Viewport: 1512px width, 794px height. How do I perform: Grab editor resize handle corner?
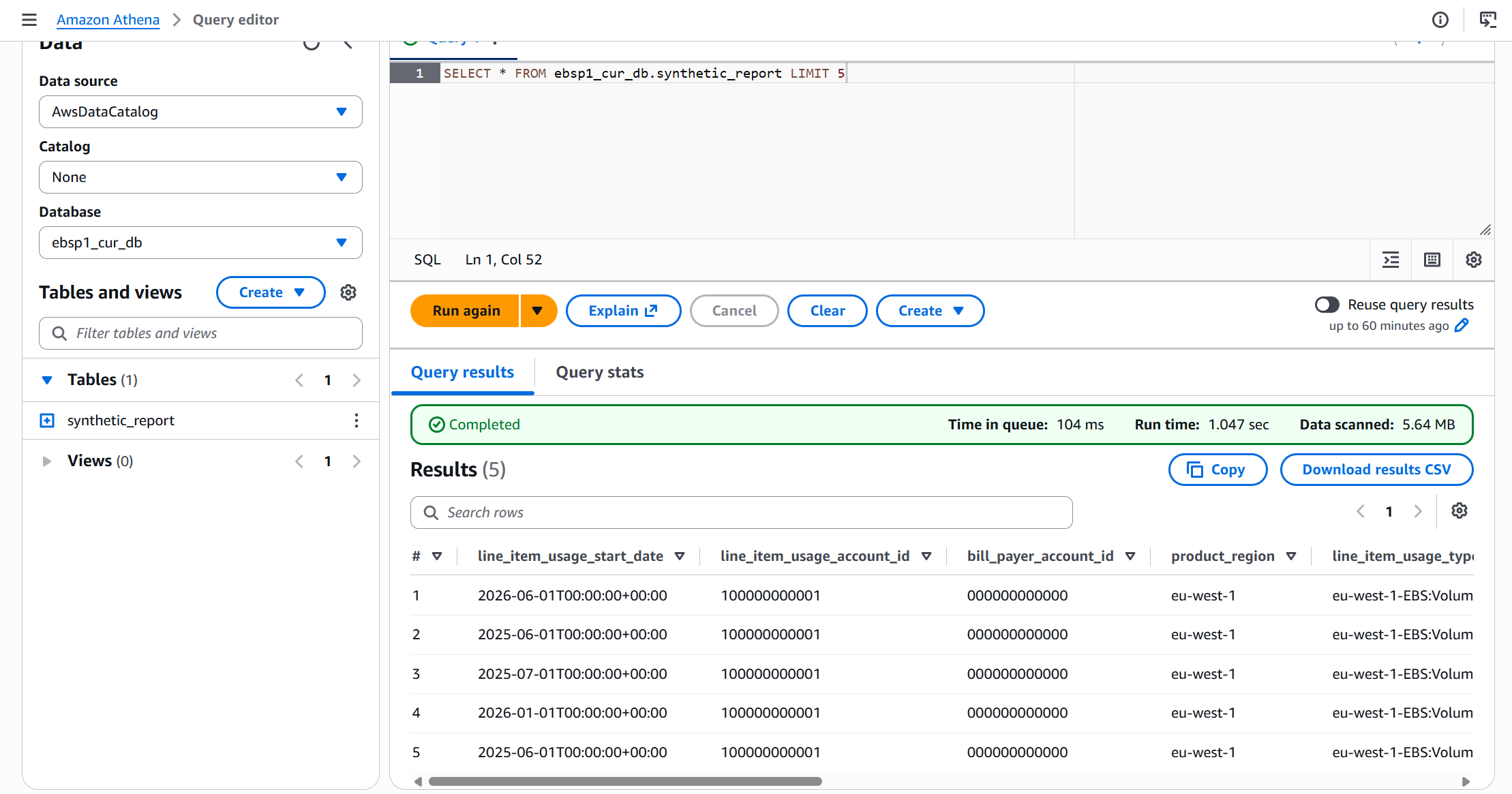[1485, 230]
